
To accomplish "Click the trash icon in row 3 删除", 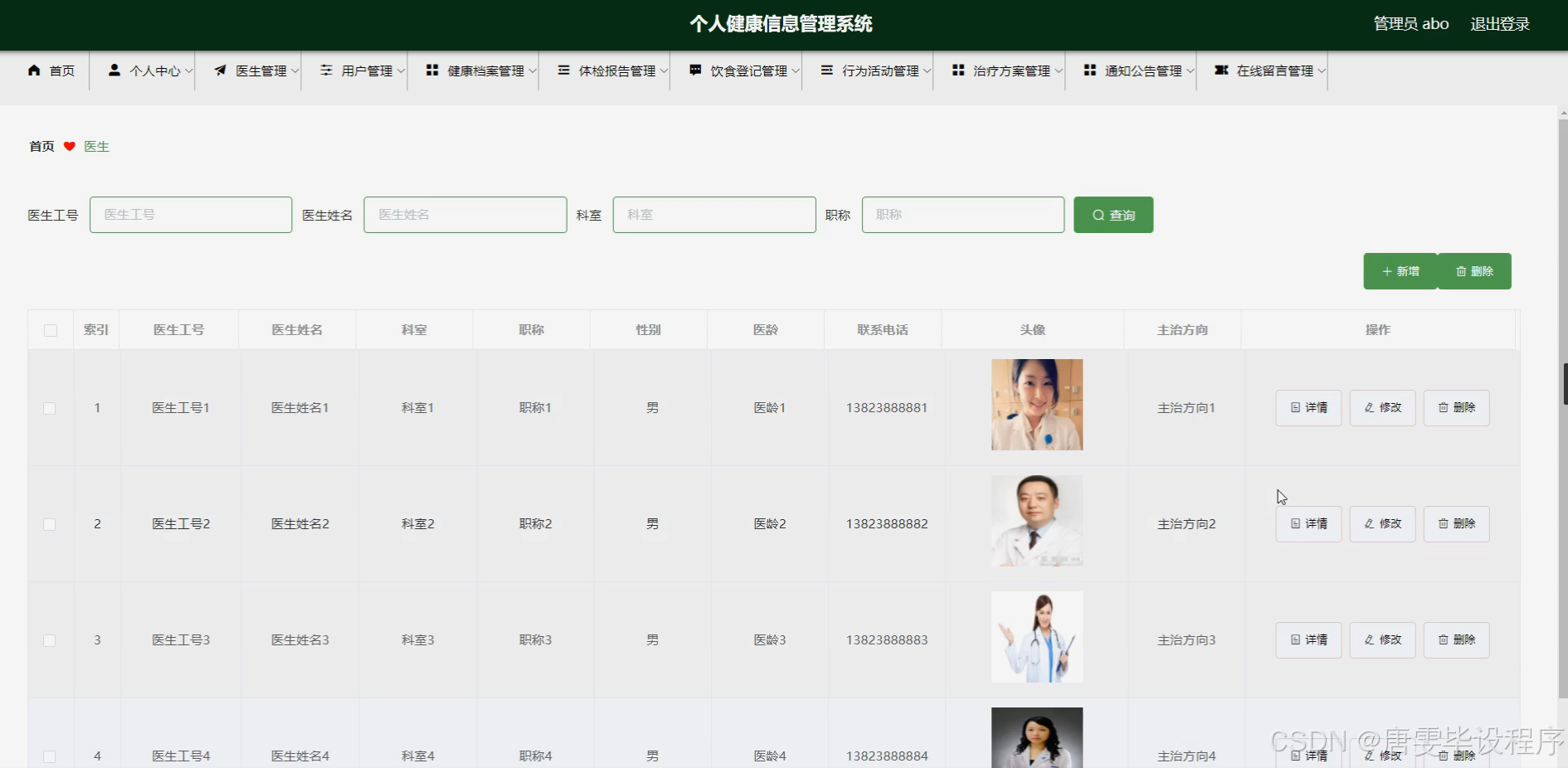I will (x=1444, y=640).
